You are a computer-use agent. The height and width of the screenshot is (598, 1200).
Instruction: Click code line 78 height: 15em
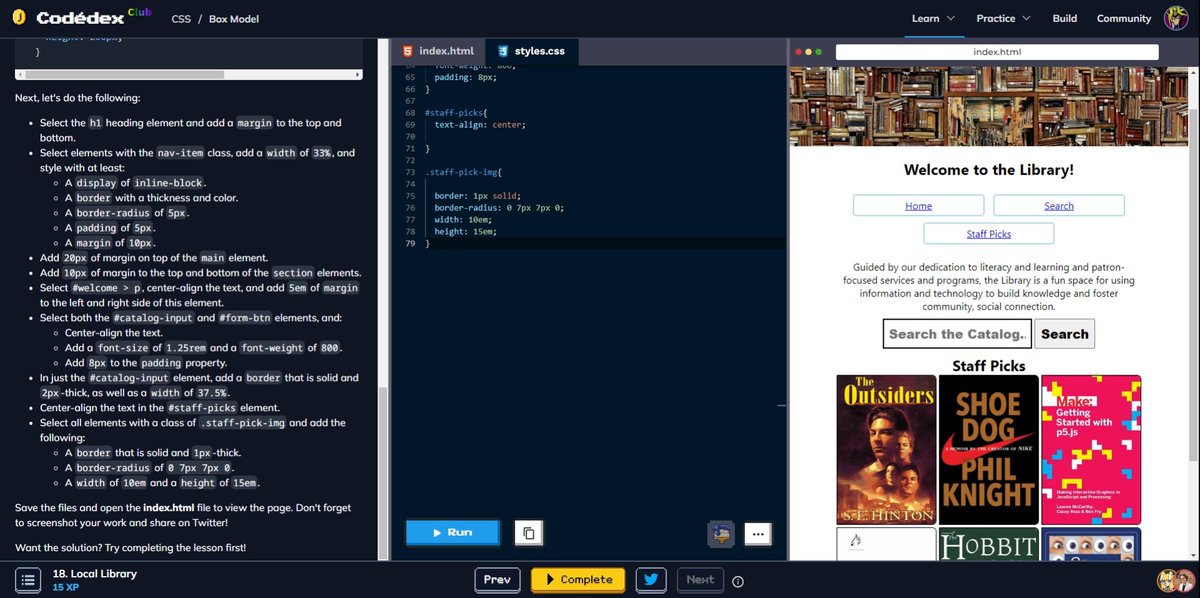465,232
